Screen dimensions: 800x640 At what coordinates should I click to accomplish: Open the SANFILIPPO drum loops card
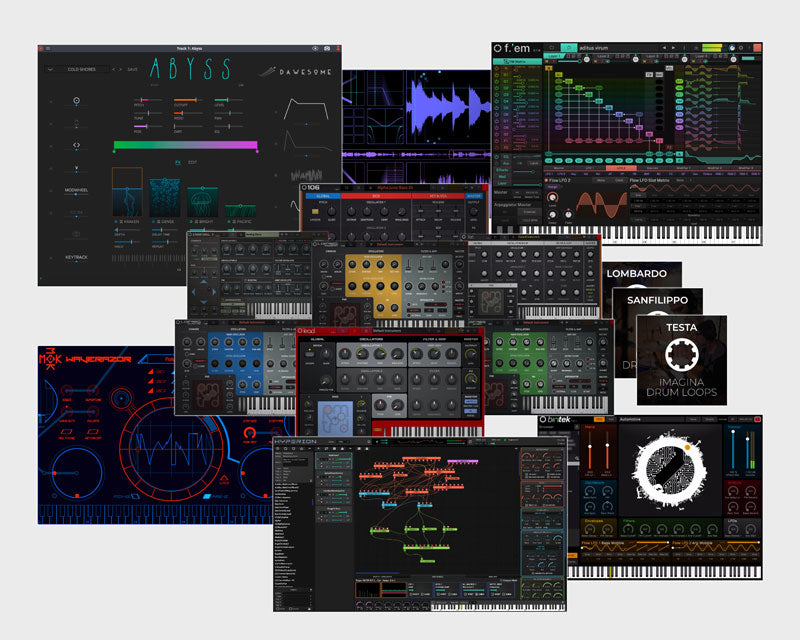tap(658, 301)
